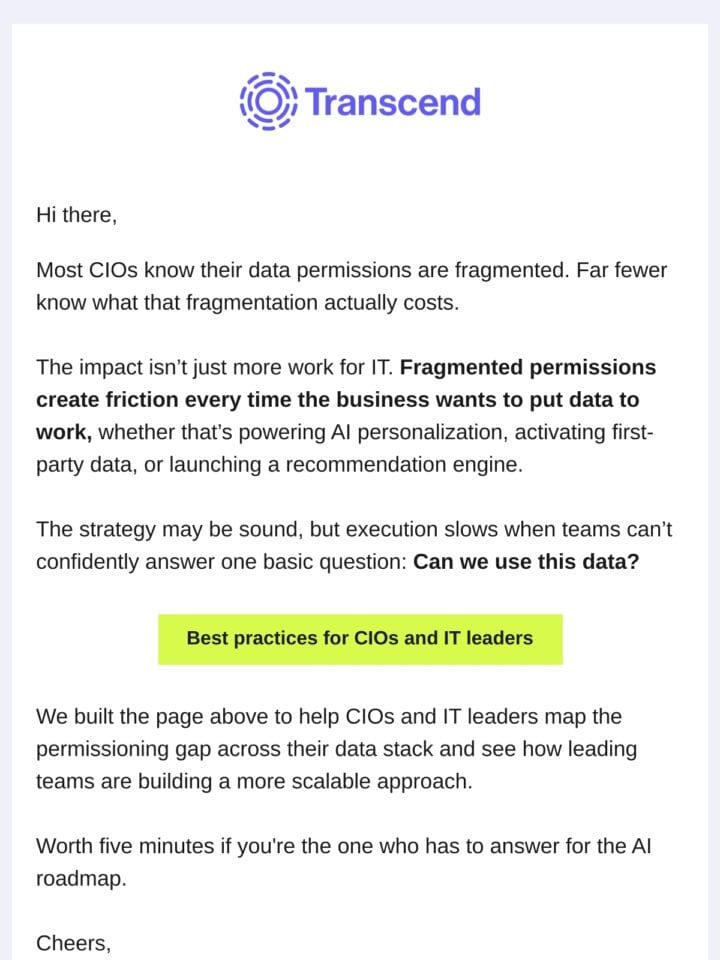Select the bold phrase "Fragmented permissions"
The height and width of the screenshot is (960, 720).
(528, 367)
